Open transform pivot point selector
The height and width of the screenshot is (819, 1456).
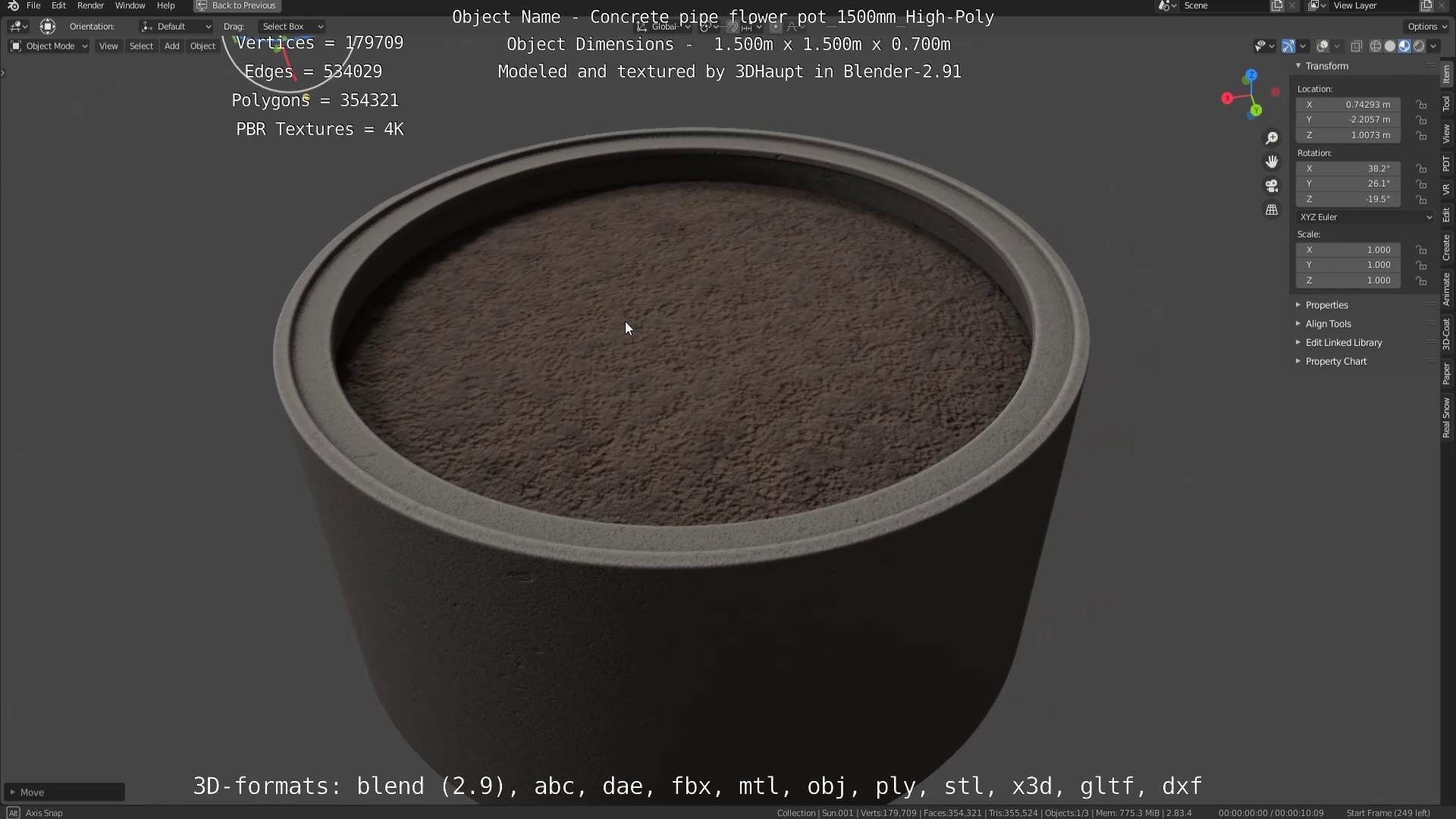[708, 27]
